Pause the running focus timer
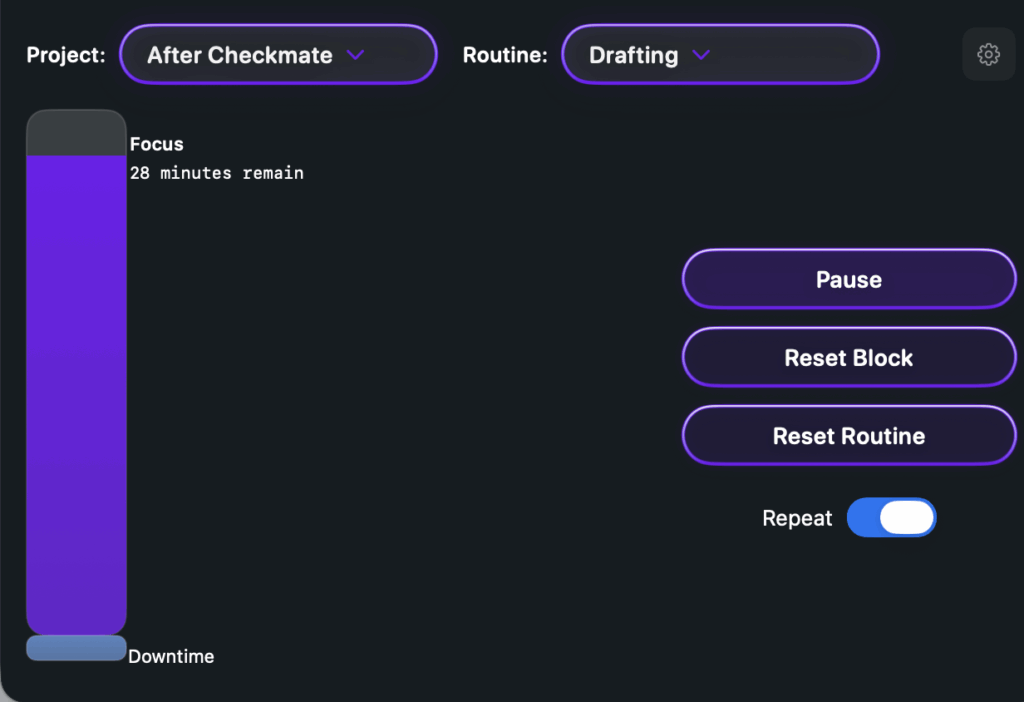The height and width of the screenshot is (702, 1024). coord(849,280)
